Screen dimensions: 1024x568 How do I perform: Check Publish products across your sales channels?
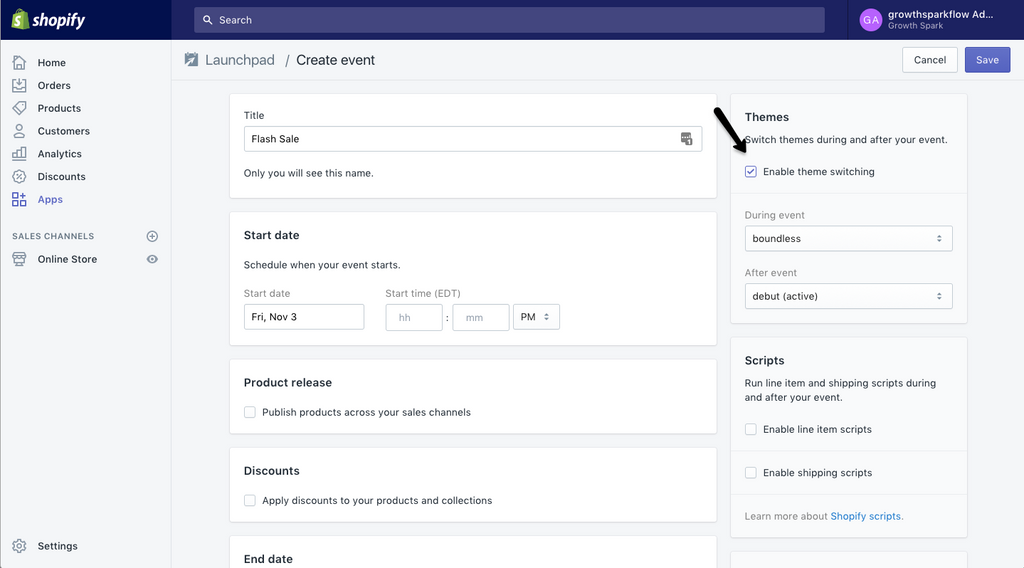[250, 412]
